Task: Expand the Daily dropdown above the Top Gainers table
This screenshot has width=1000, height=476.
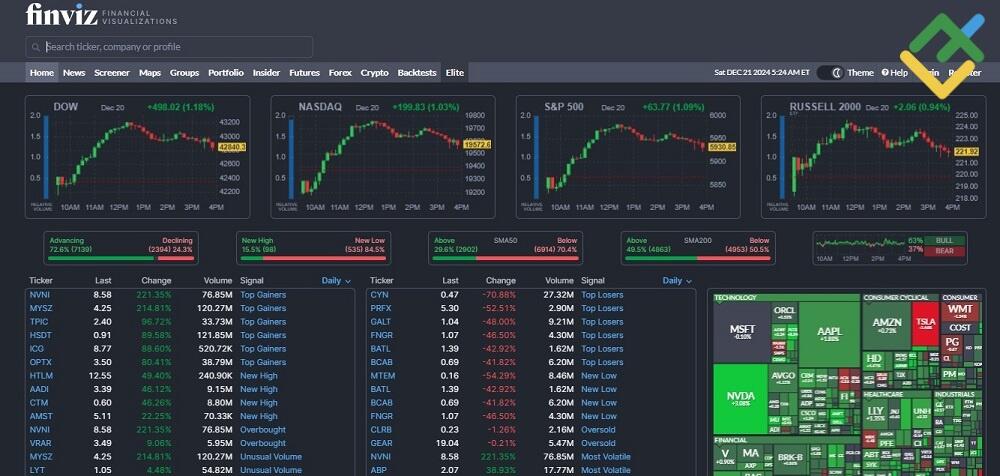Action: click(336, 281)
